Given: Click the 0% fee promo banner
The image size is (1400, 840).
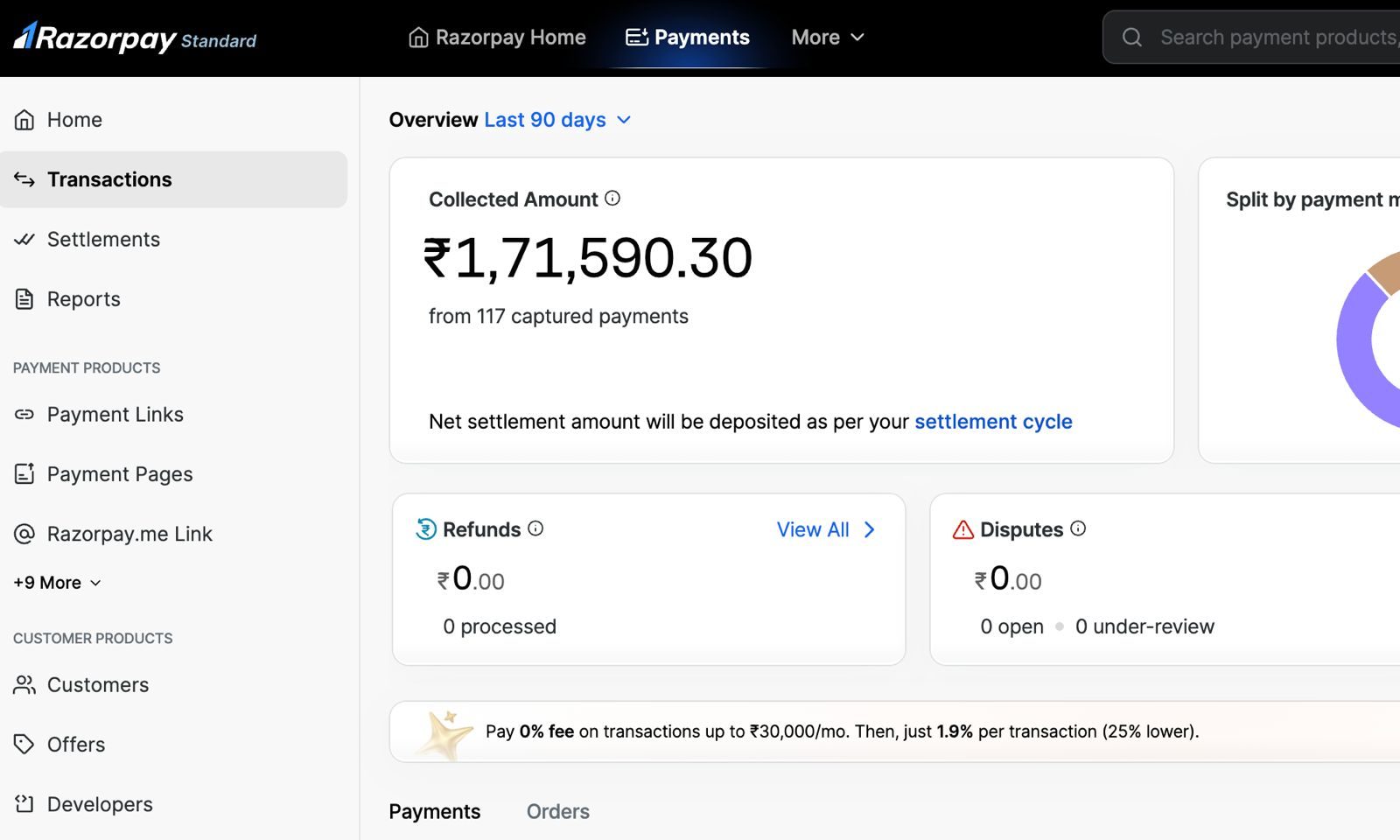Looking at the screenshot, I should [x=894, y=731].
